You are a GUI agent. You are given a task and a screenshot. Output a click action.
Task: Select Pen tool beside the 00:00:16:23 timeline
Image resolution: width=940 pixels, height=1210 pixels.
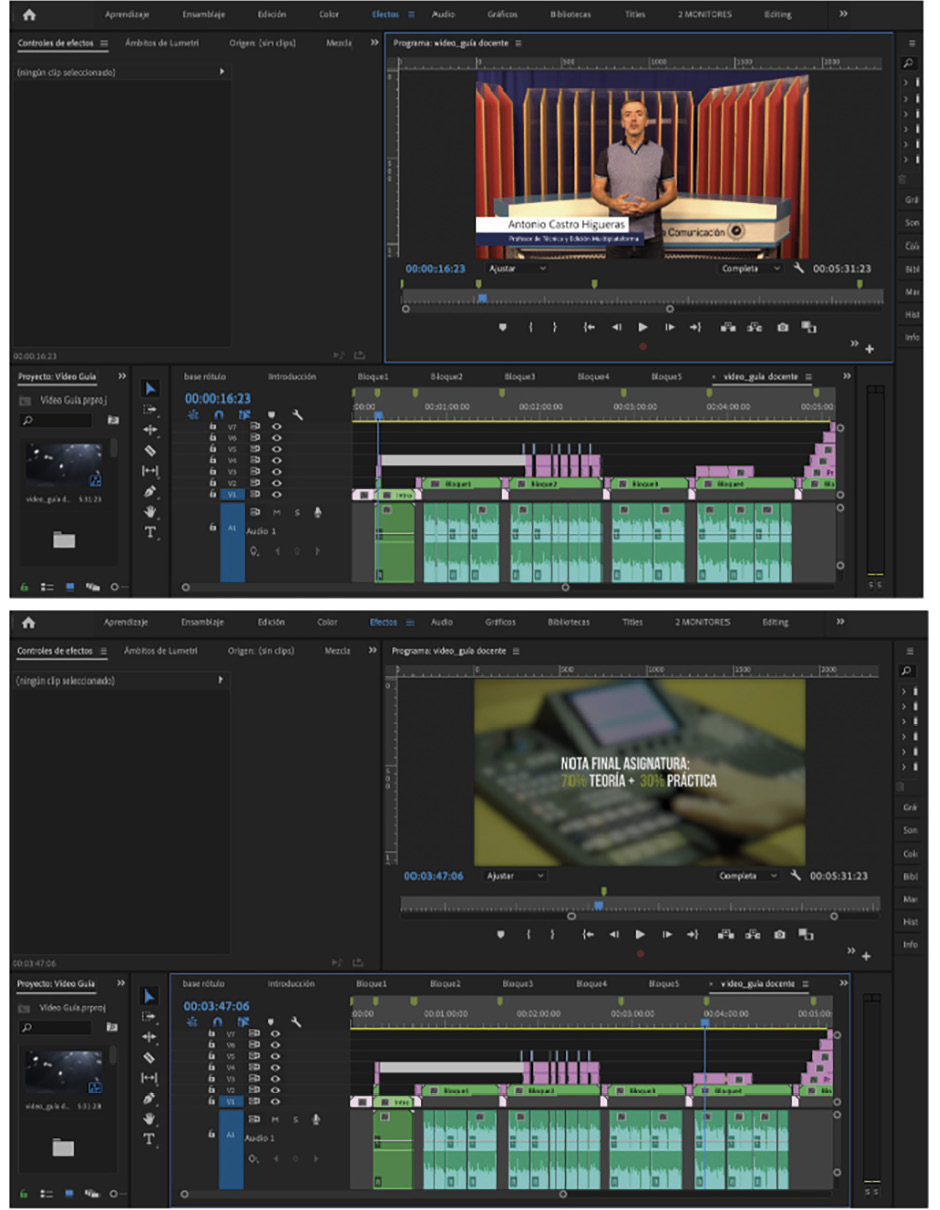151,491
